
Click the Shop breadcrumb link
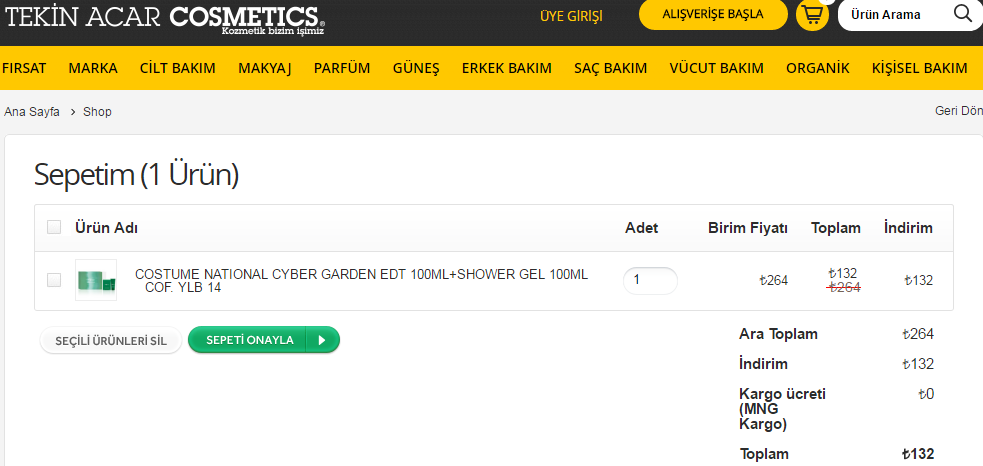coord(97,112)
